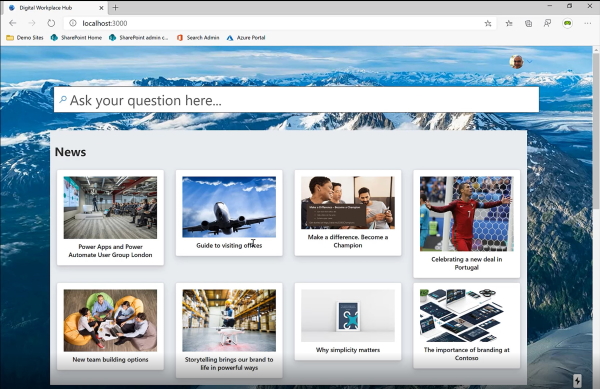The image size is (600, 389).
Task: Open browser Settings and more ellipsis
Action: click(588, 24)
